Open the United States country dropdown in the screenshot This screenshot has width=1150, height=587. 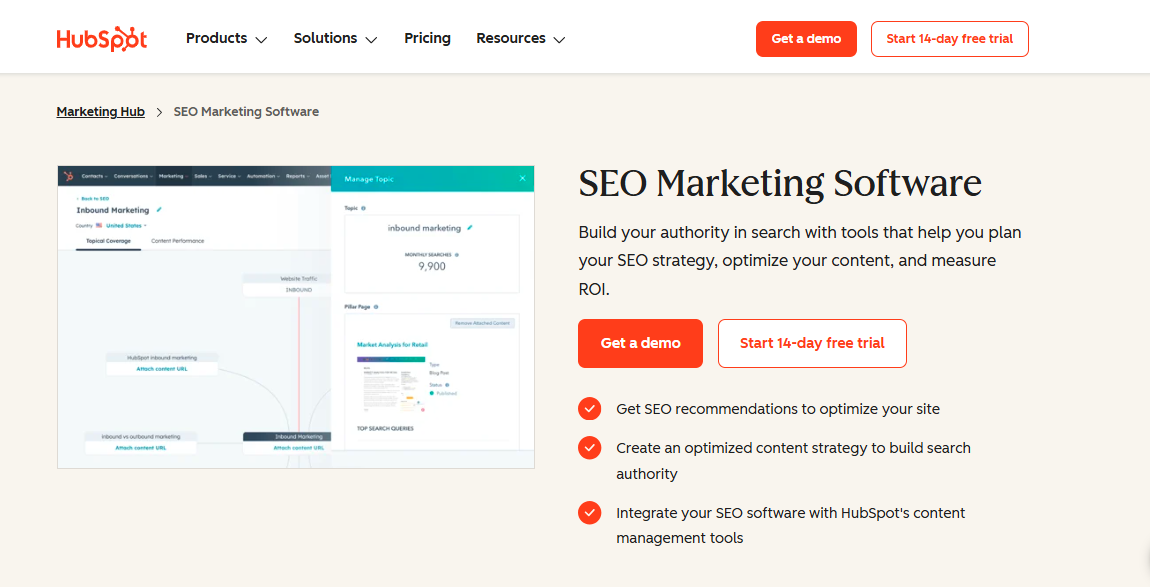click(125, 225)
